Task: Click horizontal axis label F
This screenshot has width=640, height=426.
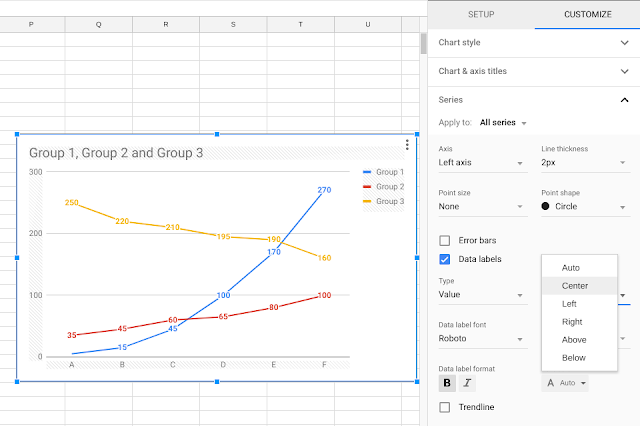Action: (x=324, y=364)
